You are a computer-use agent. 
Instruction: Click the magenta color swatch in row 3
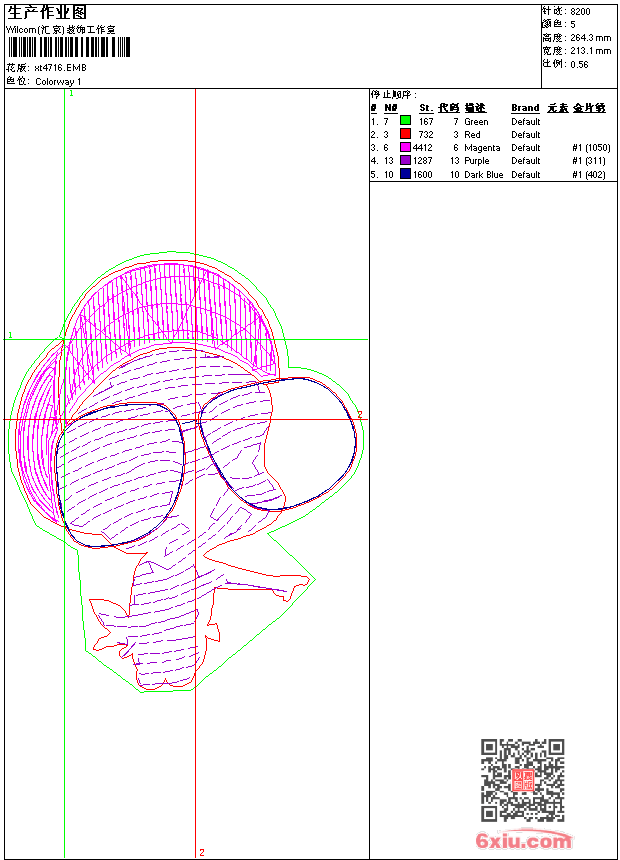(405, 147)
